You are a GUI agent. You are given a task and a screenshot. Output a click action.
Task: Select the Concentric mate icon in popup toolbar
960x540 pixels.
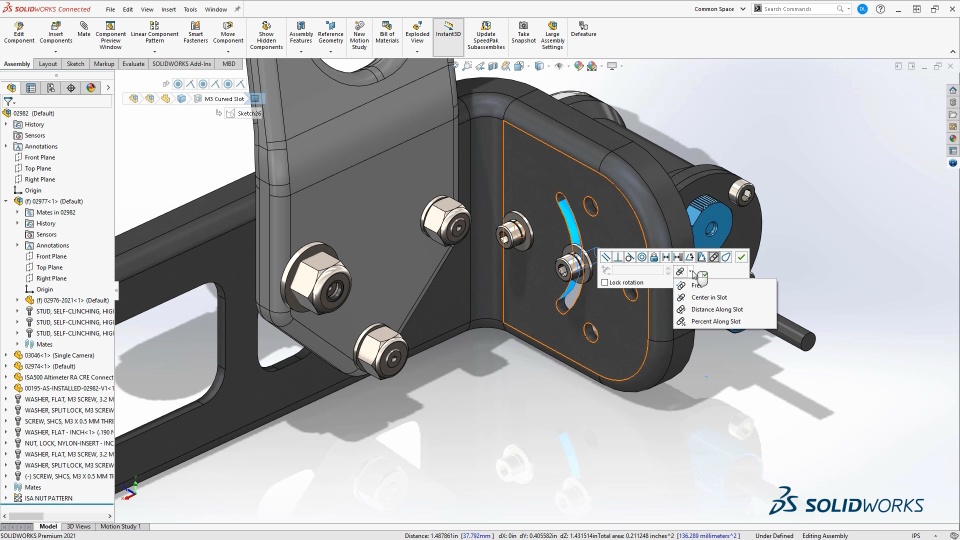pyautogui.click(x=642, y=257)
